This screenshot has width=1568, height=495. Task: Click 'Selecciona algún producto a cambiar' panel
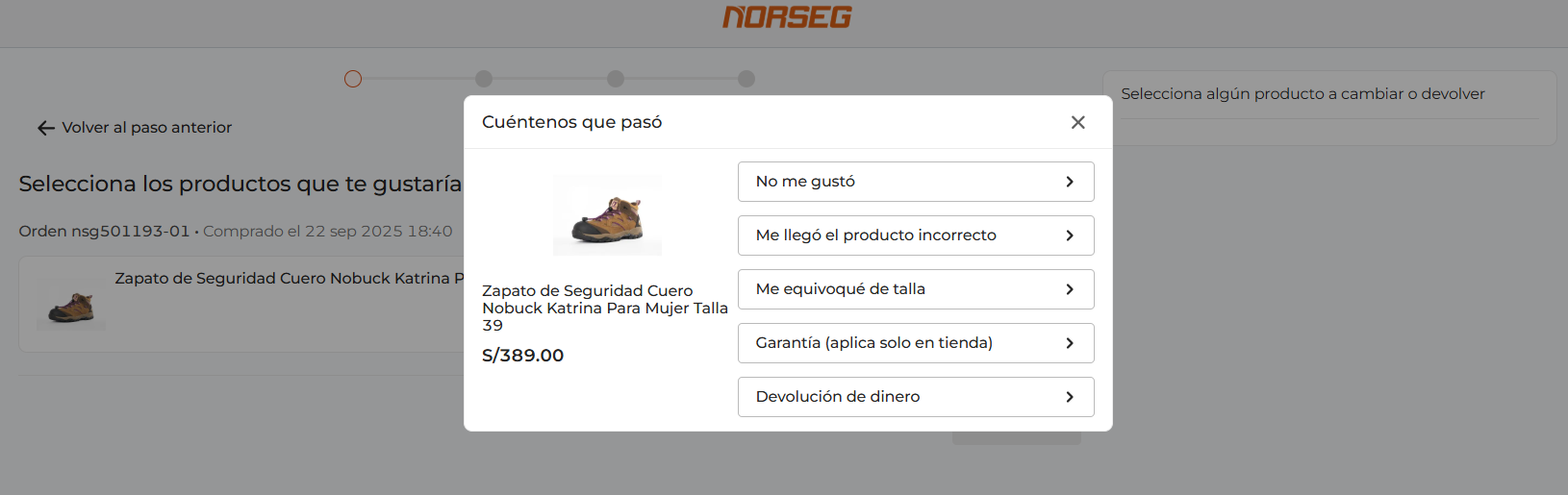coord(1302,94)
